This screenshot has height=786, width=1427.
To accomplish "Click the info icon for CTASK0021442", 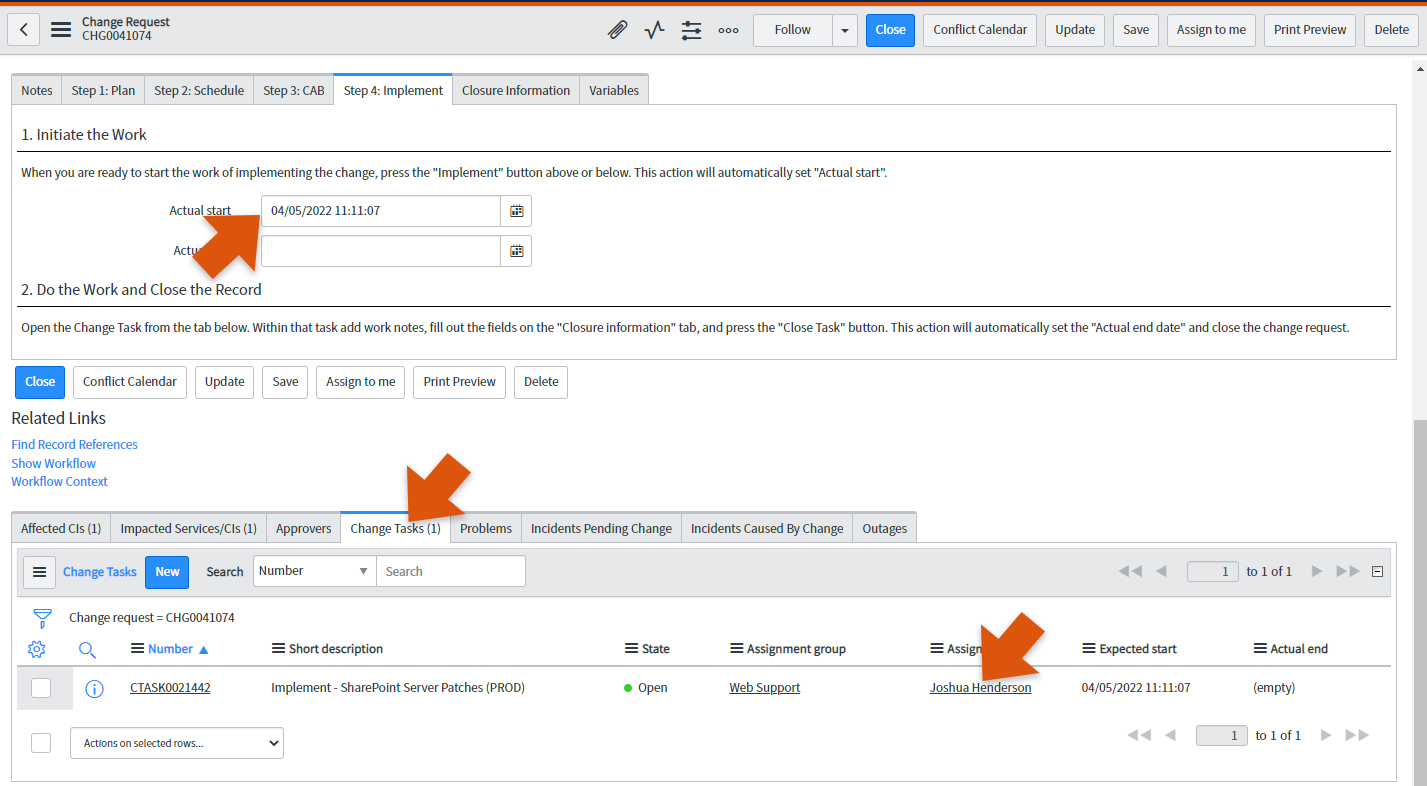I will coord(94,688).
